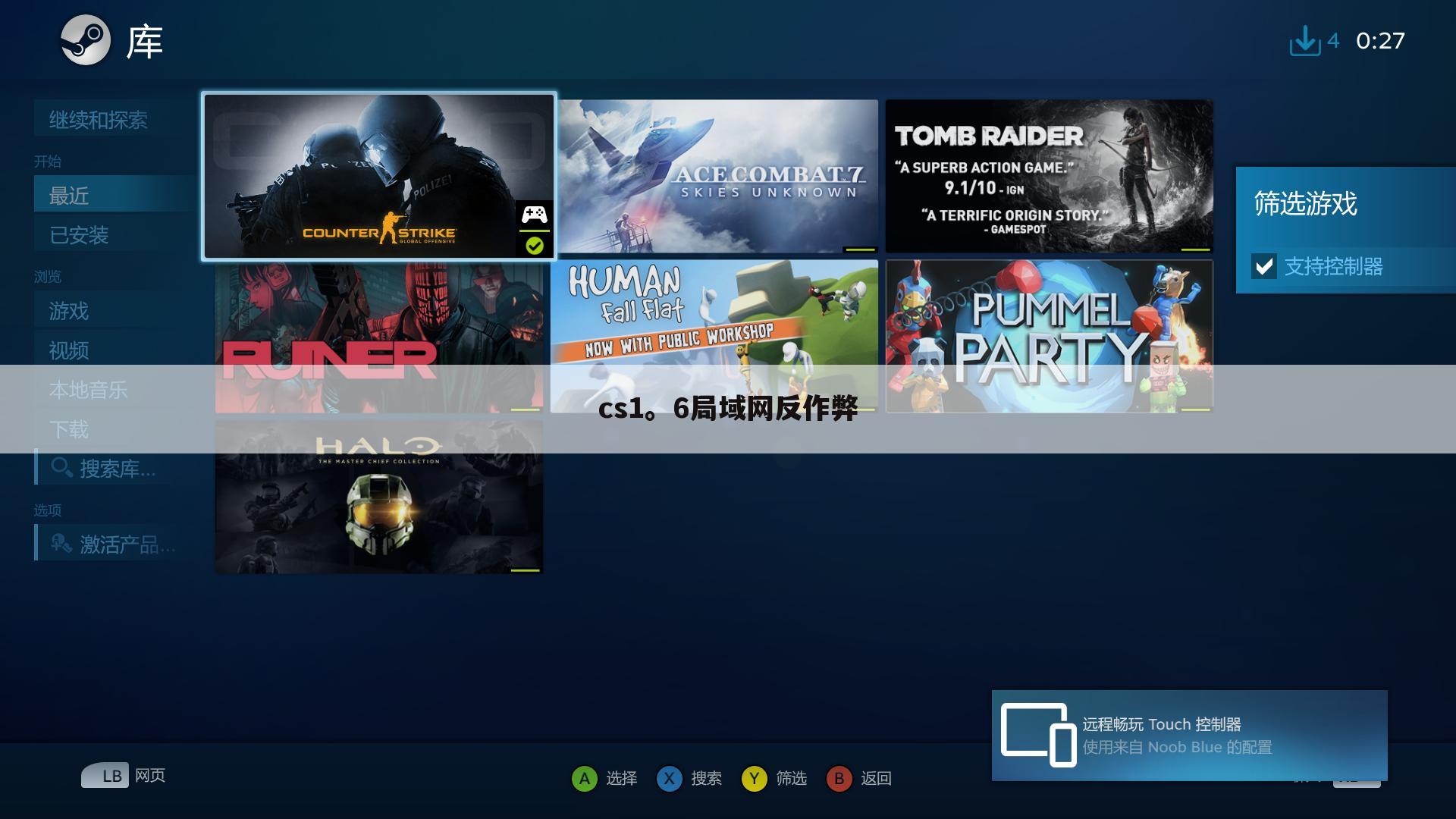Click the green A 选择 button icon
The height and width of the screenshot is (819, 1456).
(584, 778)
